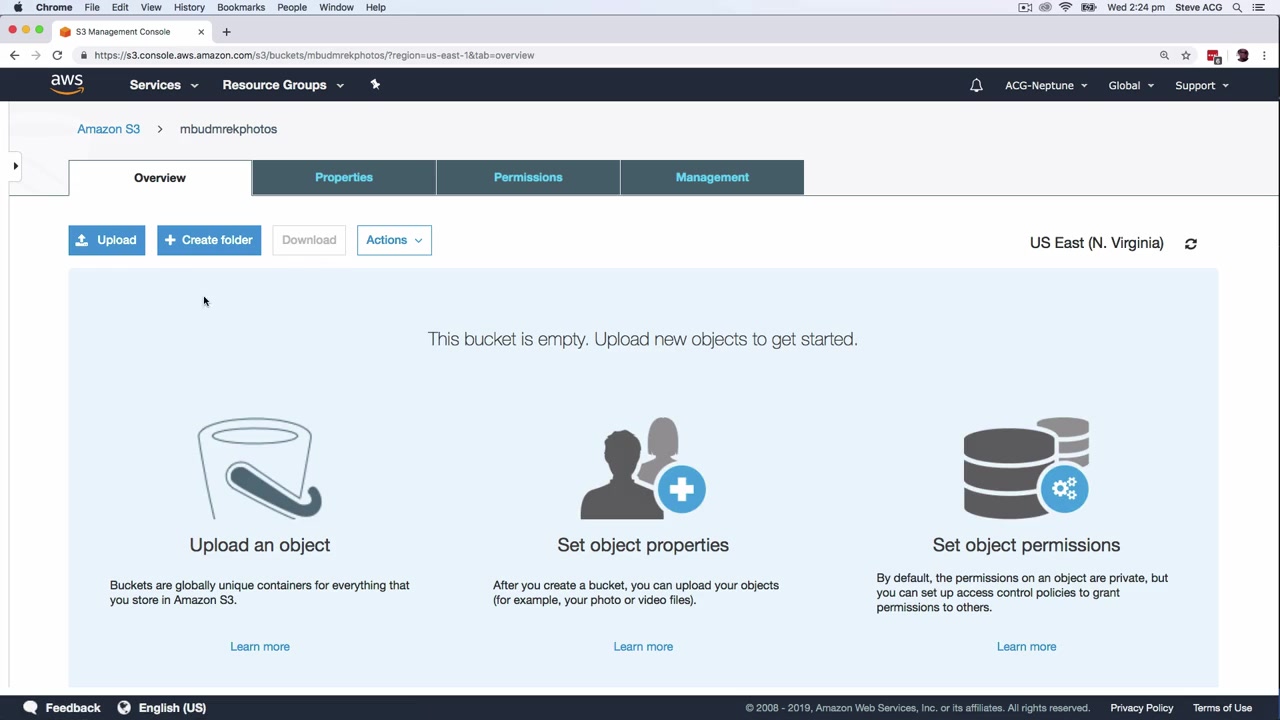This screenshot has height=720, width=1280.
Task: Go forward in browser history
Action: point(36,55)
